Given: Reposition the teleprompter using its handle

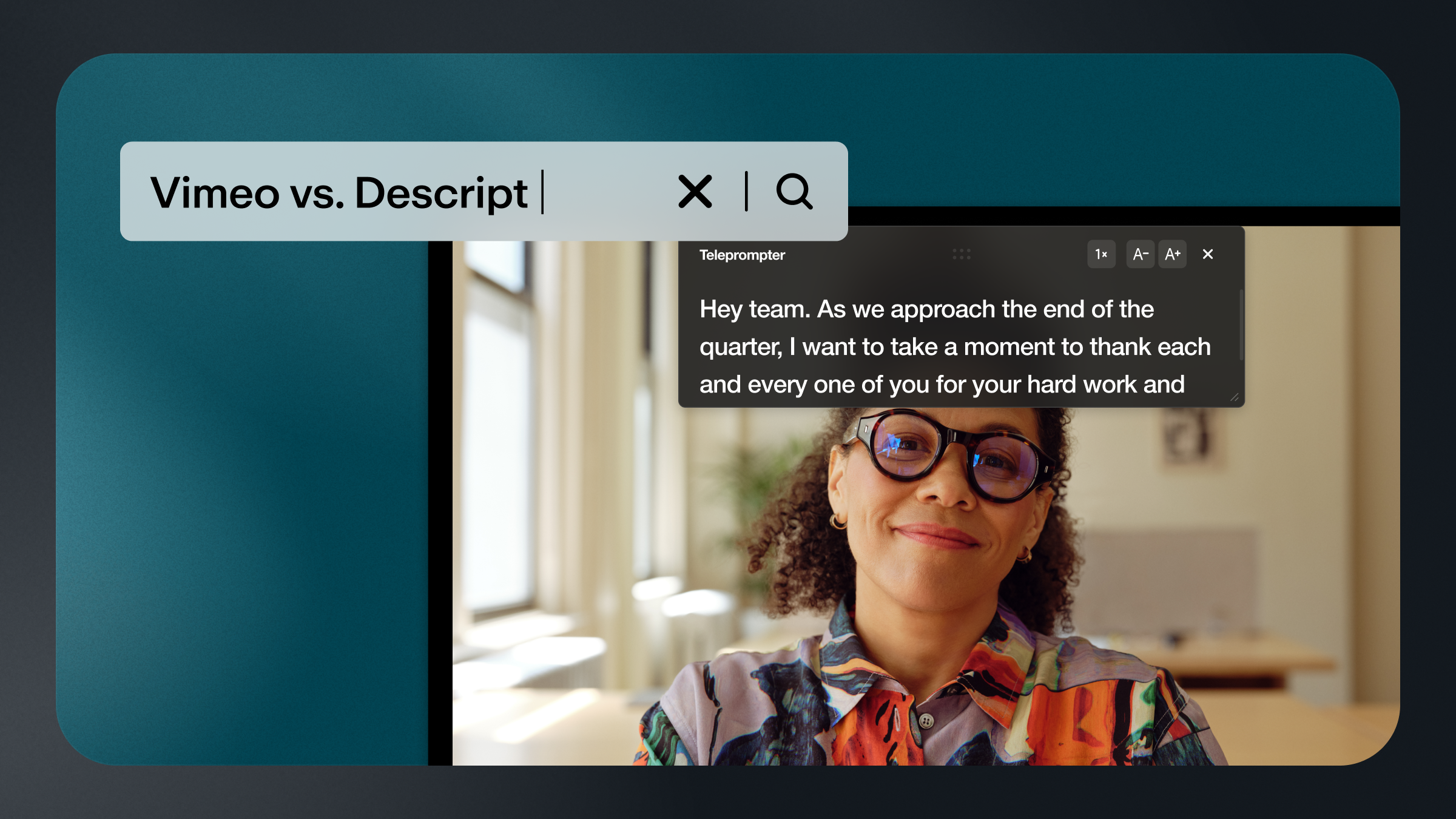Looking at the screenshot, I should [962, 254].
